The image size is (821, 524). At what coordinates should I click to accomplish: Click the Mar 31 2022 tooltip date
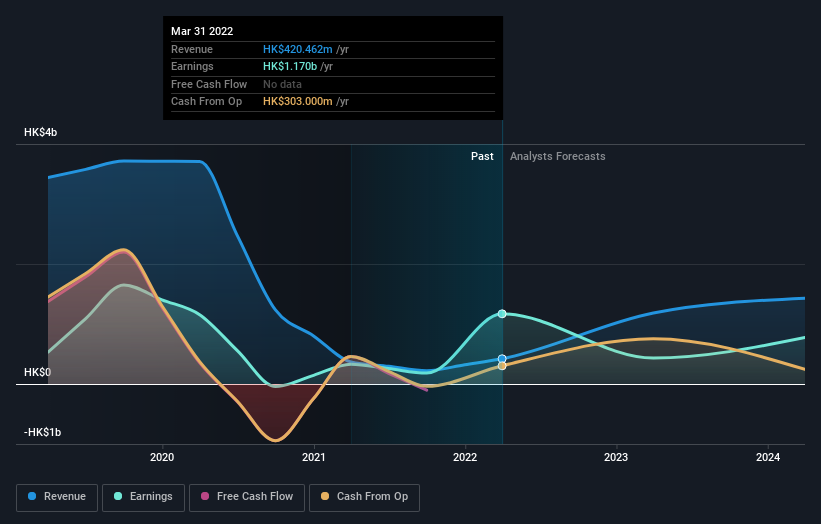click(x=202, y=31)
